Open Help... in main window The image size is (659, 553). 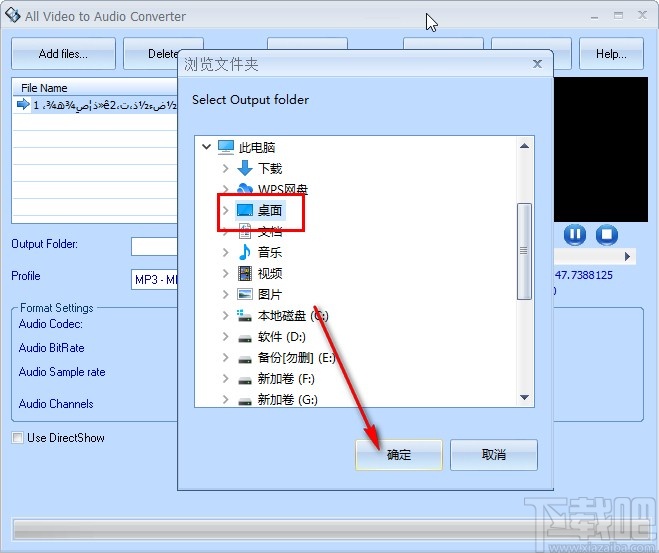[x=611, y=54]
